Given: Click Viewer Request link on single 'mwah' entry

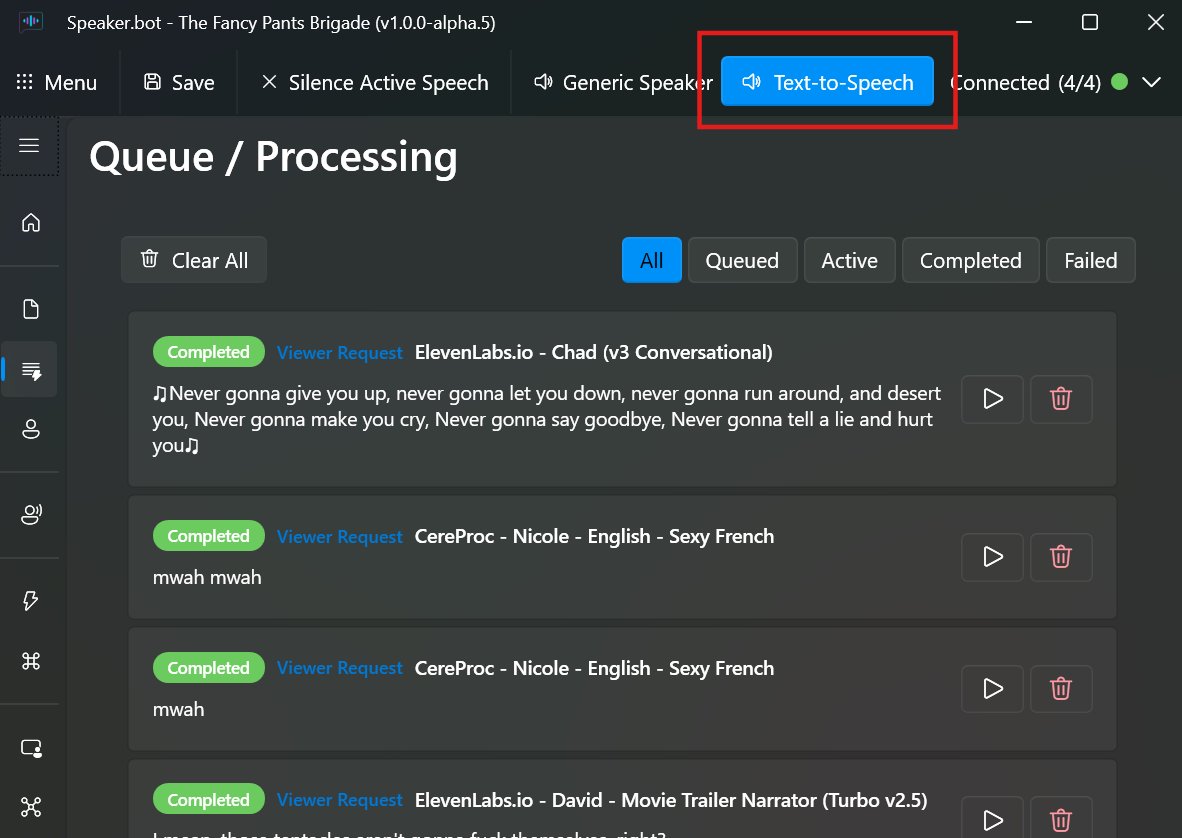Looking at the screenshot, I should click(339, 668).
